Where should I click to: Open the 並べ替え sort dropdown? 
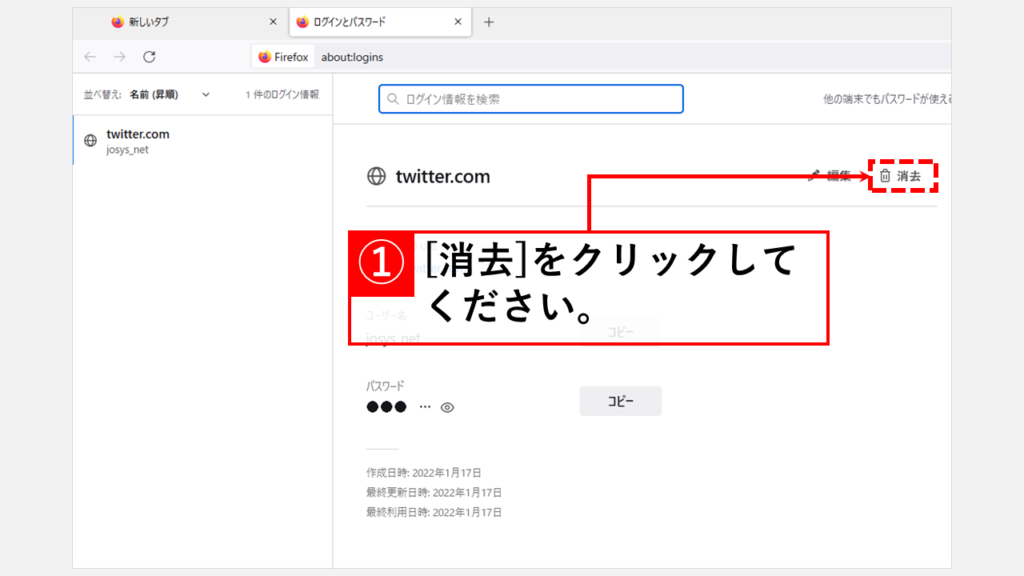click(160, 95)
